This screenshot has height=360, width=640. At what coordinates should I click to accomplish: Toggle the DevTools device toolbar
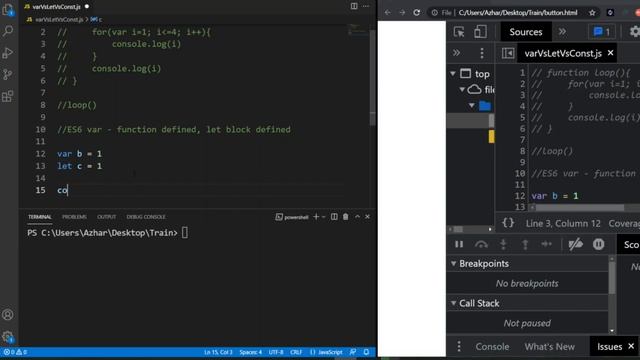pyautogui.click(x=480, y=32)
